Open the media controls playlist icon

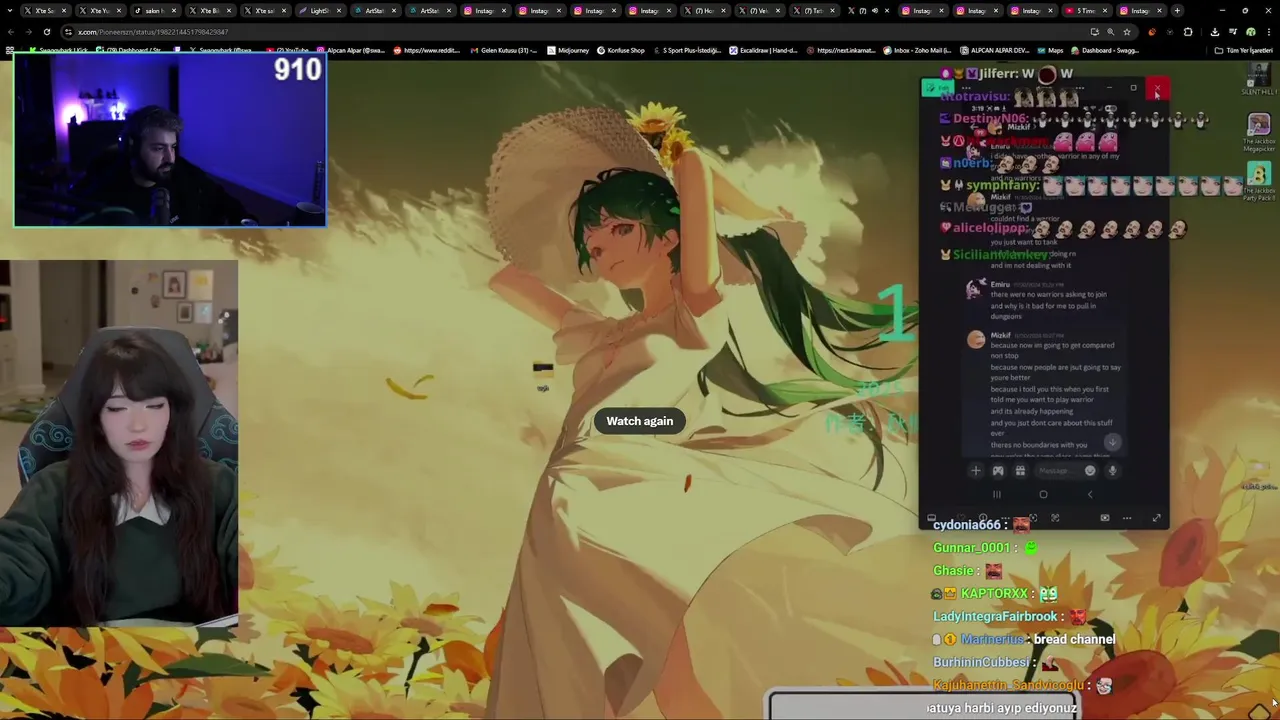(1232, 32)
